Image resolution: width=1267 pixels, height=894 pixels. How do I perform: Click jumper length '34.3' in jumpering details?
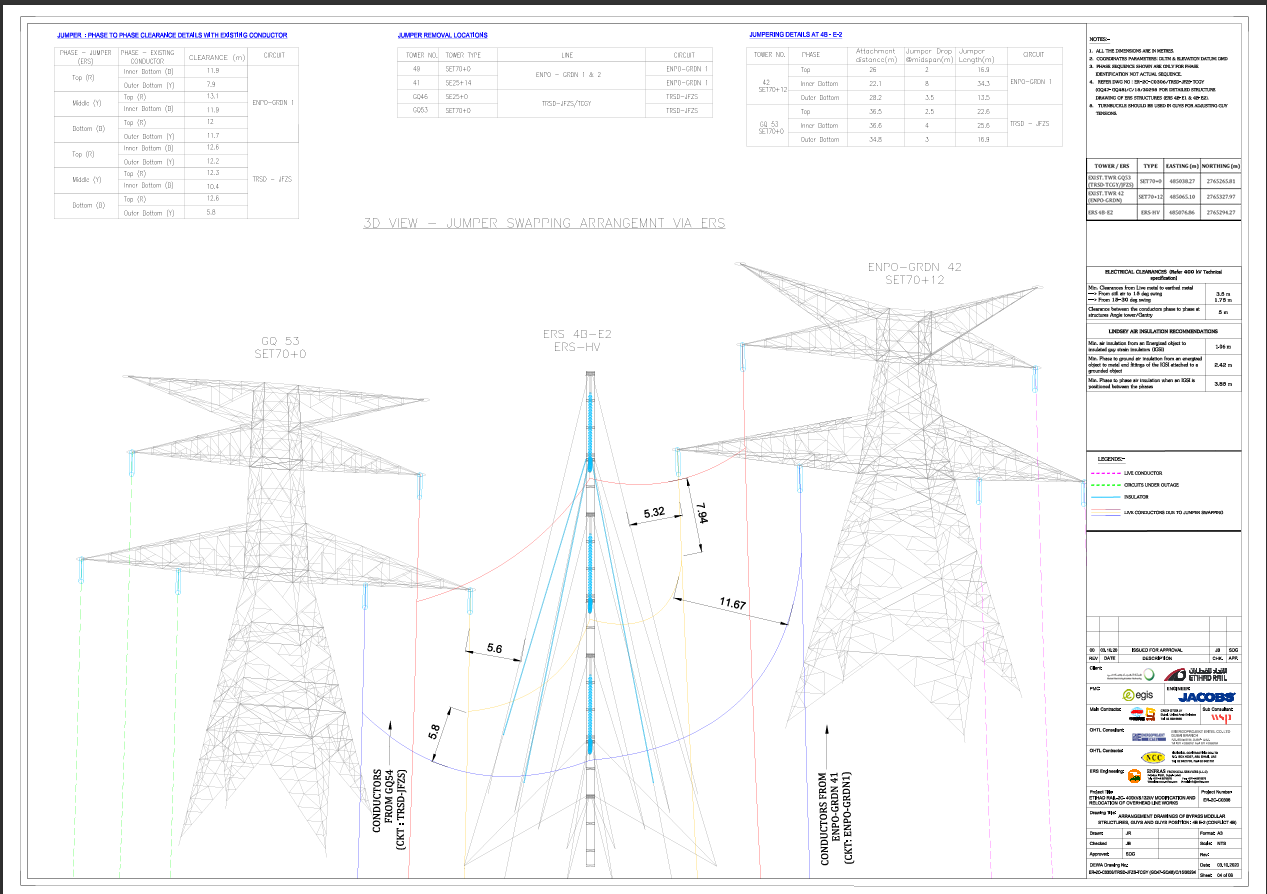pos(982,83)
